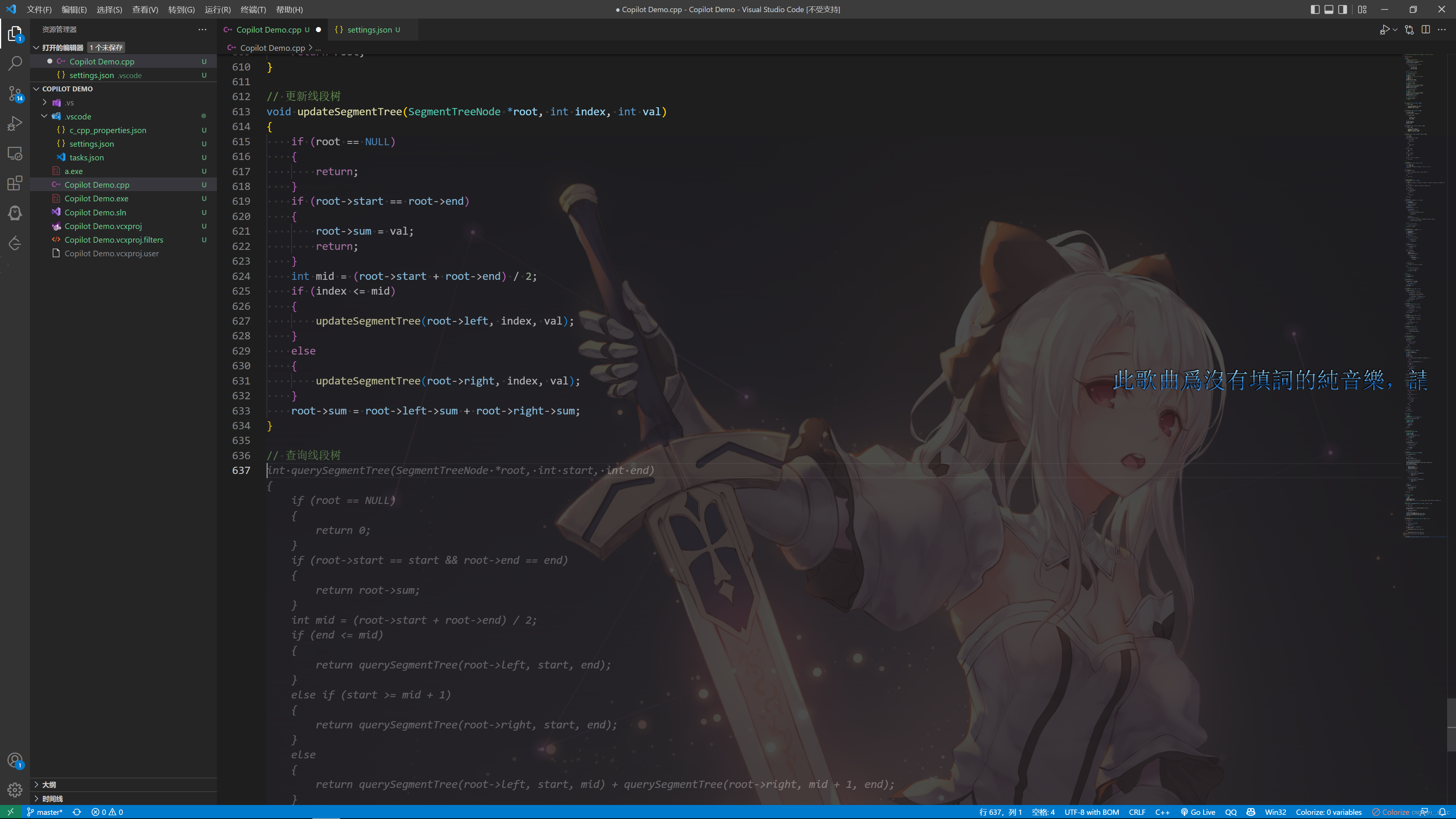Open the Run and Debug view
Viewport: 1456px width, 819px height.
(15, 123)
